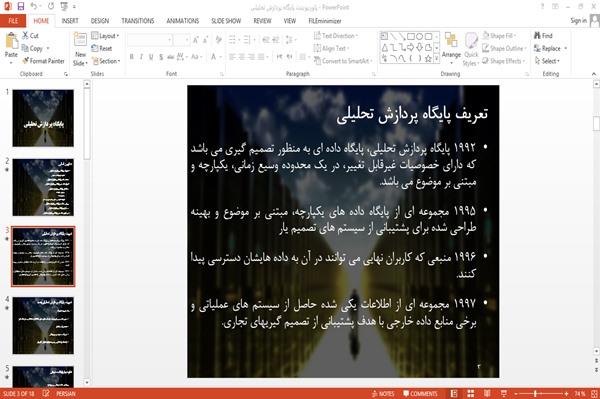The width and height of the screenshot is (600, 399).
Task: Open Shape Fill dropdown
Action: (499, 36)
